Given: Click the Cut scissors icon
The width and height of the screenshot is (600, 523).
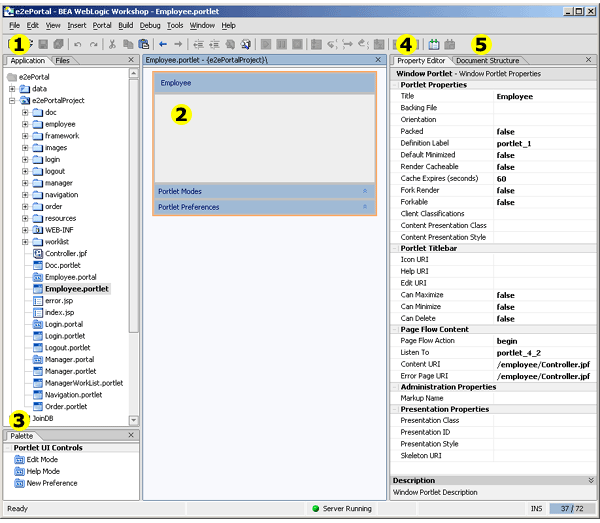Looking at the screenshot, I should [x=112, y=44].
